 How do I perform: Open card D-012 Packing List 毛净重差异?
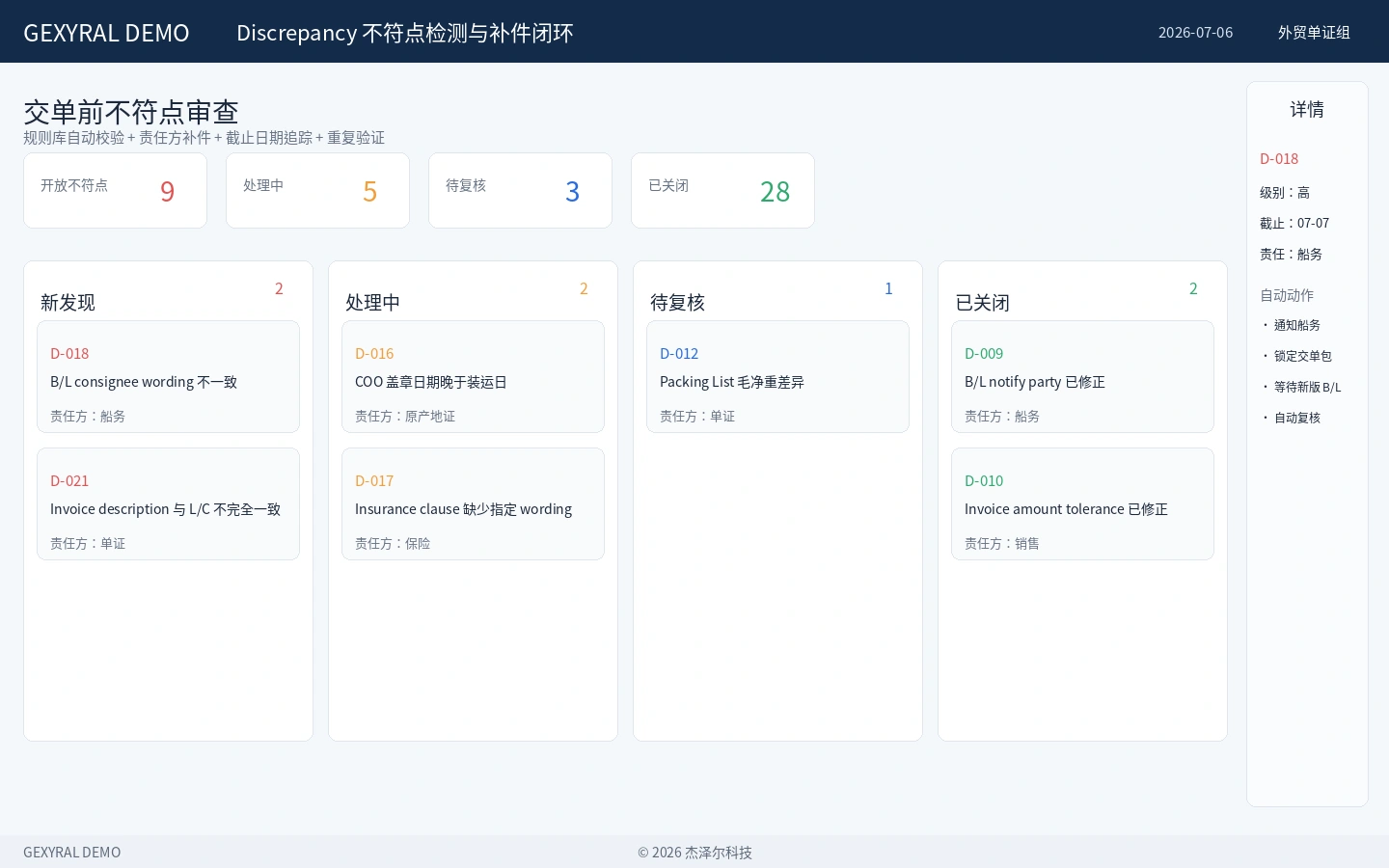pyautogui.click(x=777, y=377)
